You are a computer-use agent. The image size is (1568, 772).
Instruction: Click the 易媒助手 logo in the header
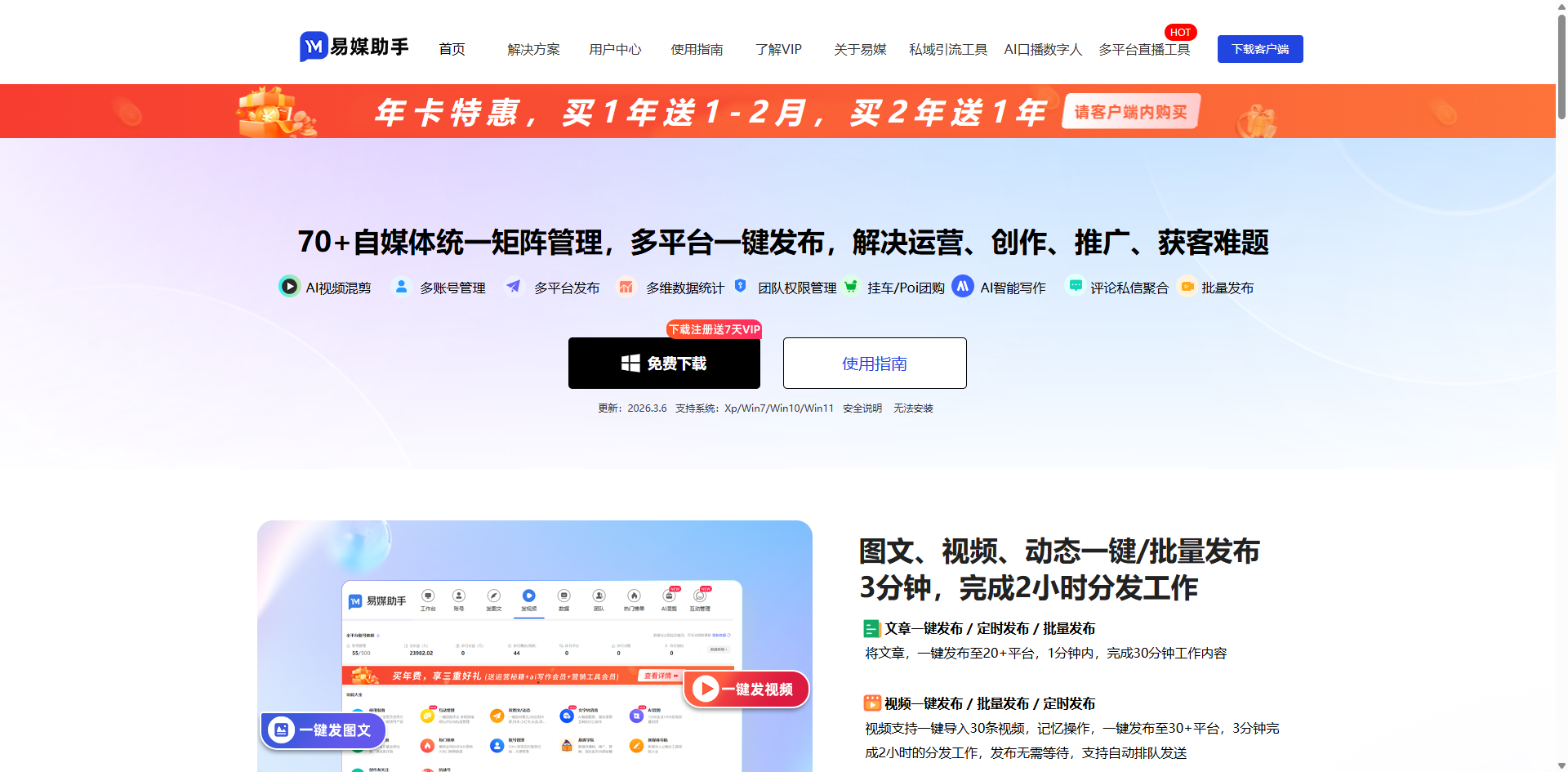point(354,47)
